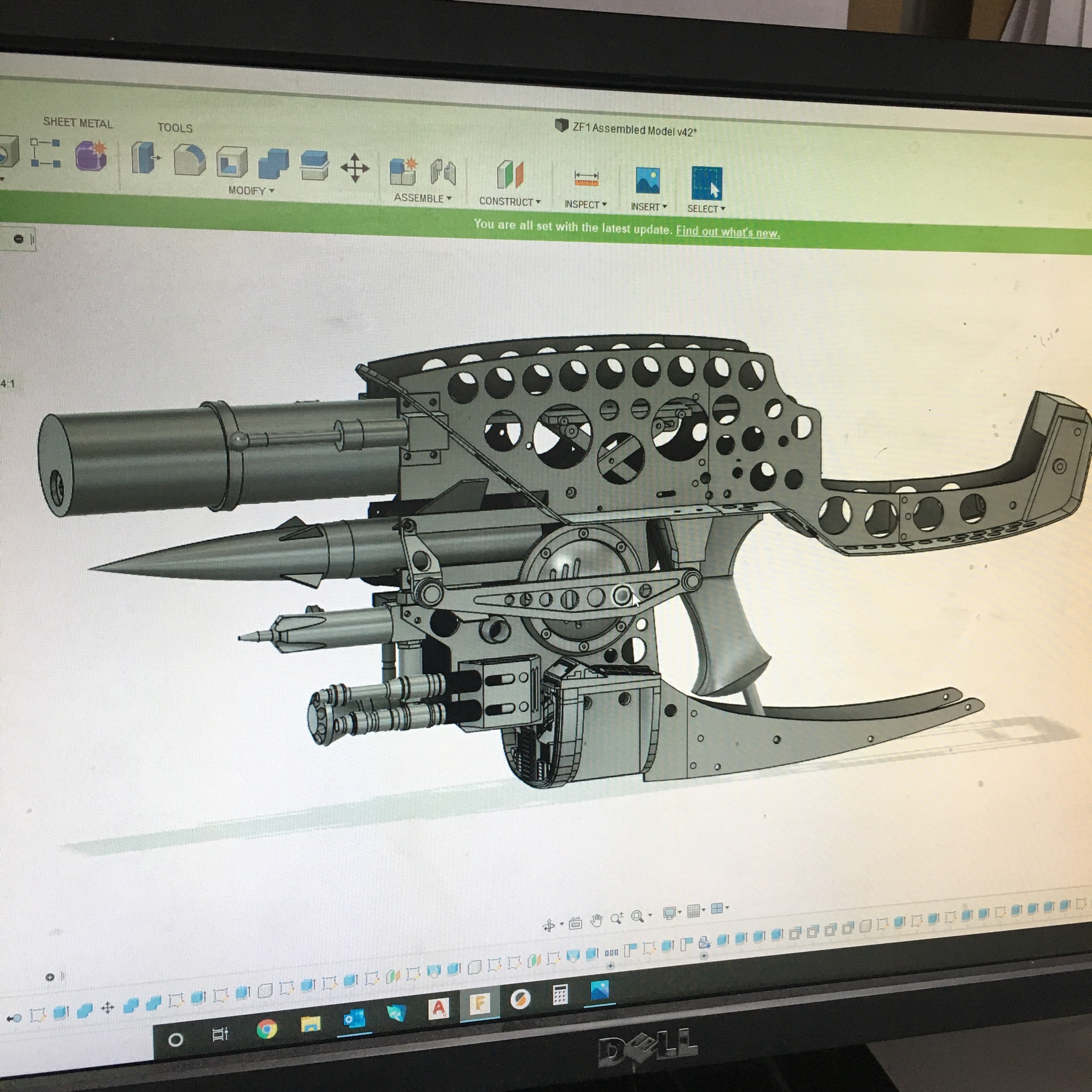
Task: Click the Orbit navigation icon
Action: pyautogui.click(x=548, y=925)
